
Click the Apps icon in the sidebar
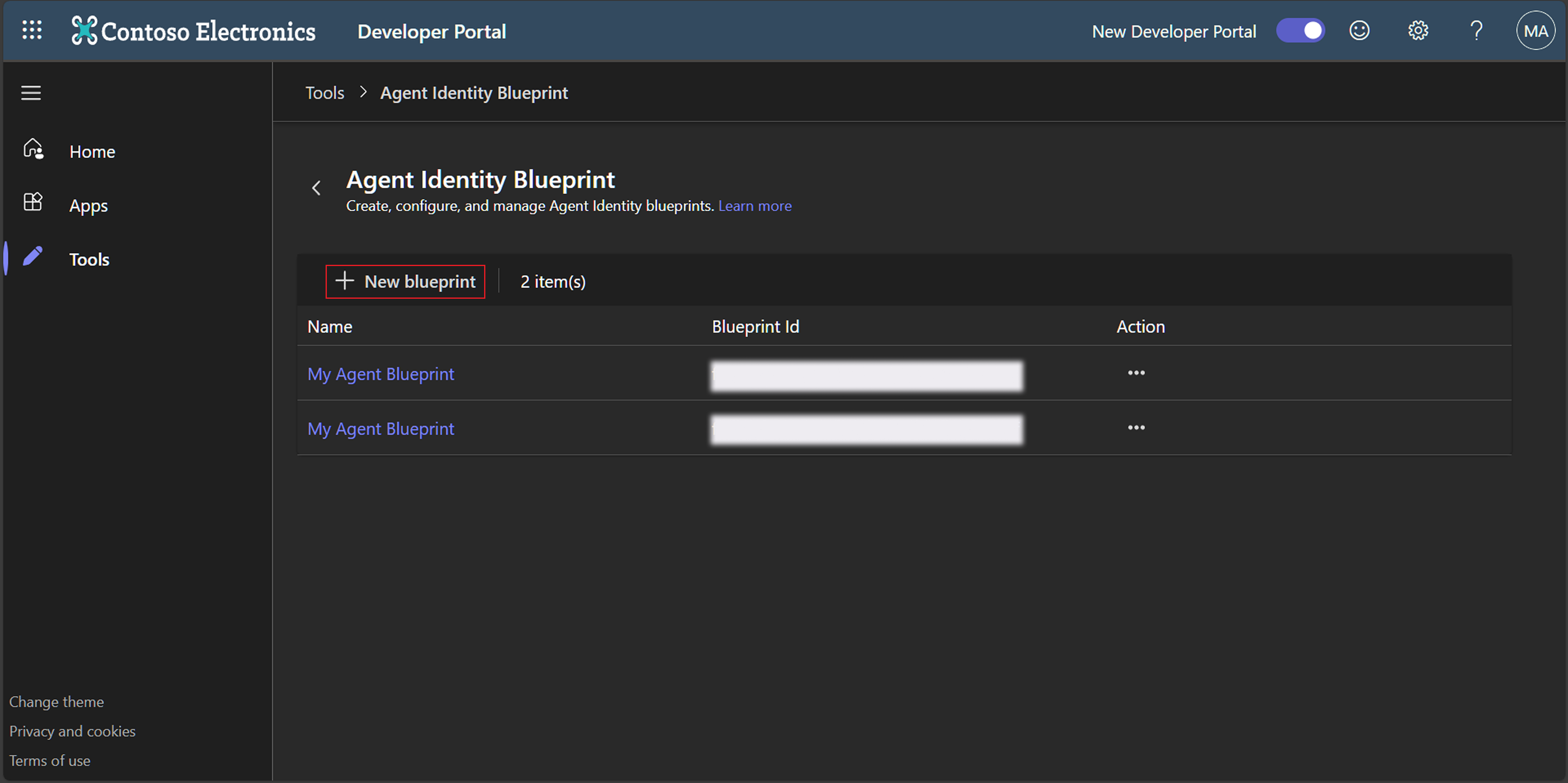tap(33, 203)
